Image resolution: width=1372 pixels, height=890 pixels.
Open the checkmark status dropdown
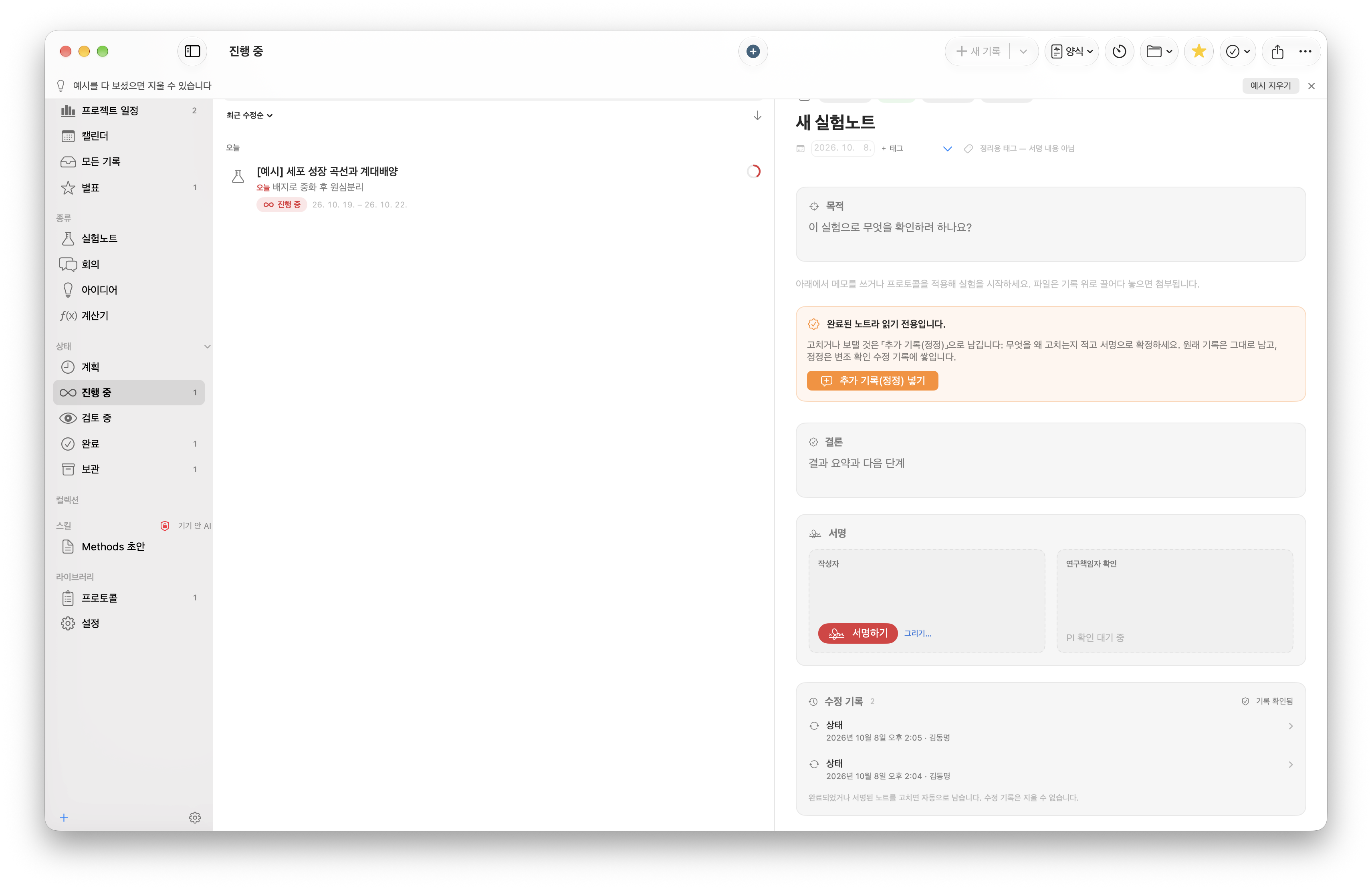point(1238,51)
